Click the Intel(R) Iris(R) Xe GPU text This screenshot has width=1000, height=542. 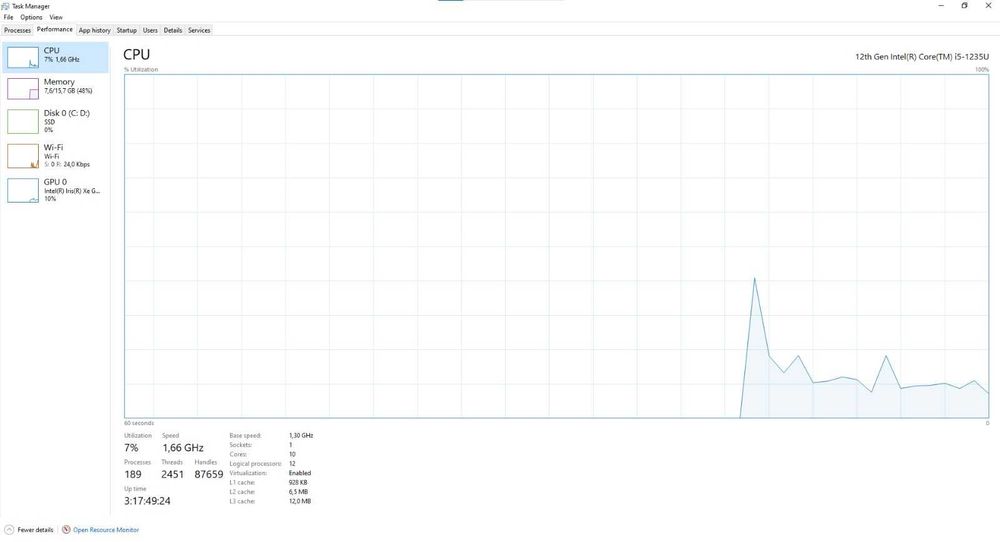pos(72,191)
